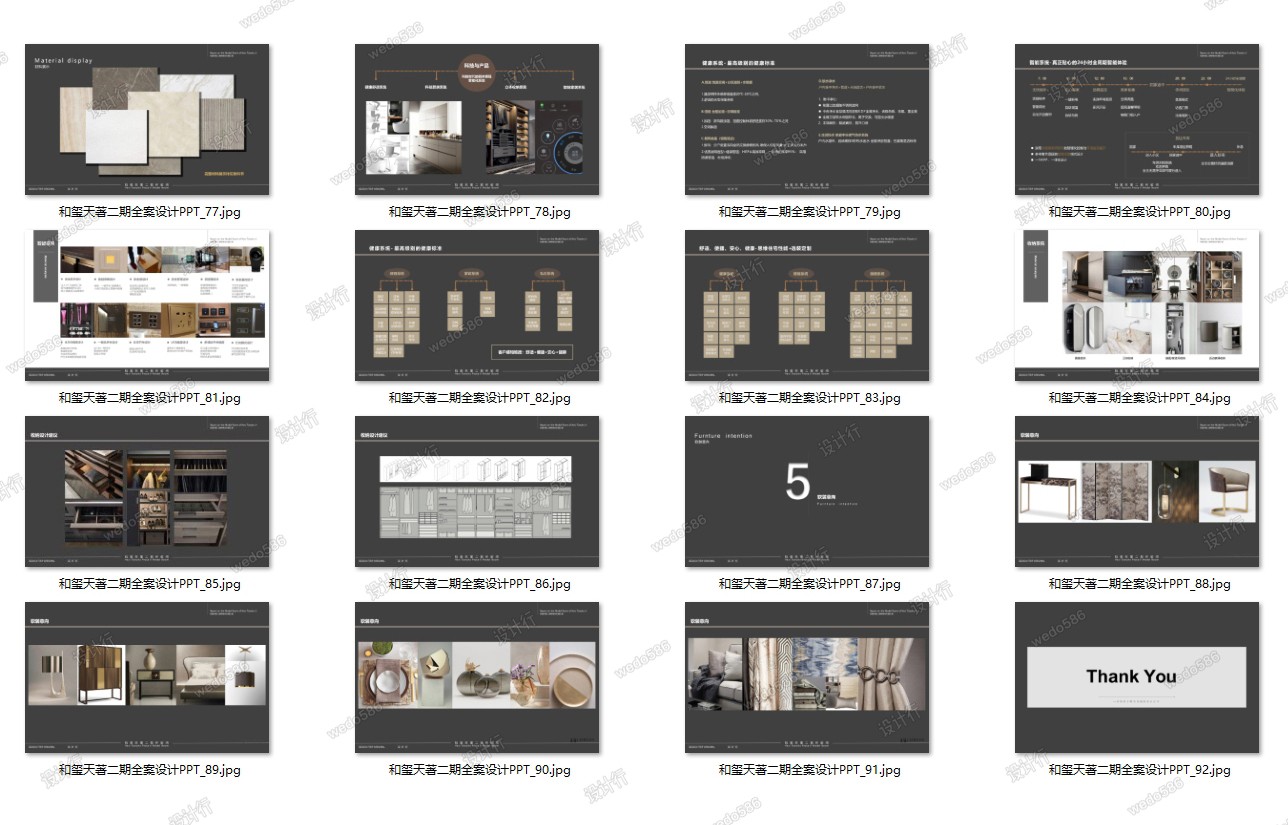Click file name 和玺天著二期全案设计PPT_79.jpg
The image size is (1288, 825).
tap(809, 212)
